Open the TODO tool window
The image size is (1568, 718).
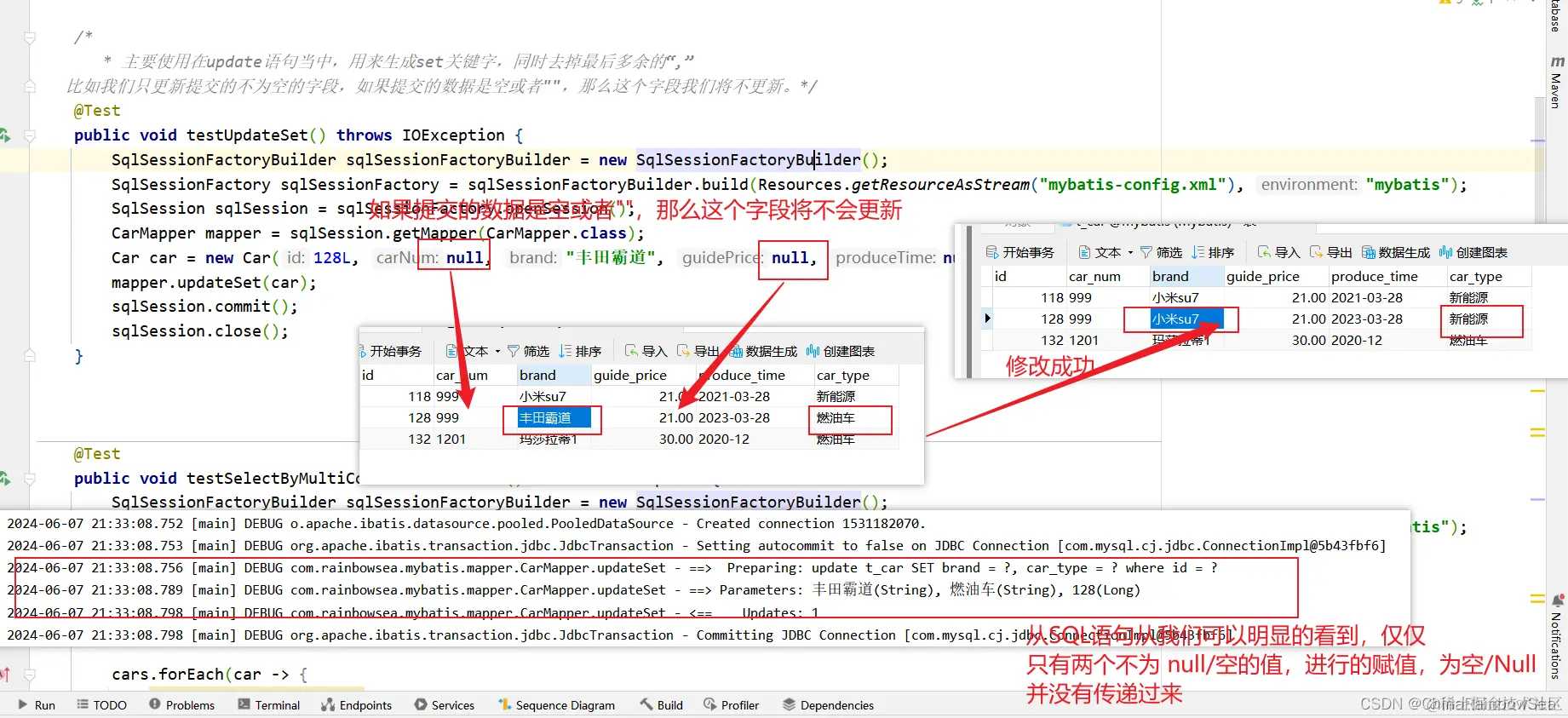click(101, 705)
